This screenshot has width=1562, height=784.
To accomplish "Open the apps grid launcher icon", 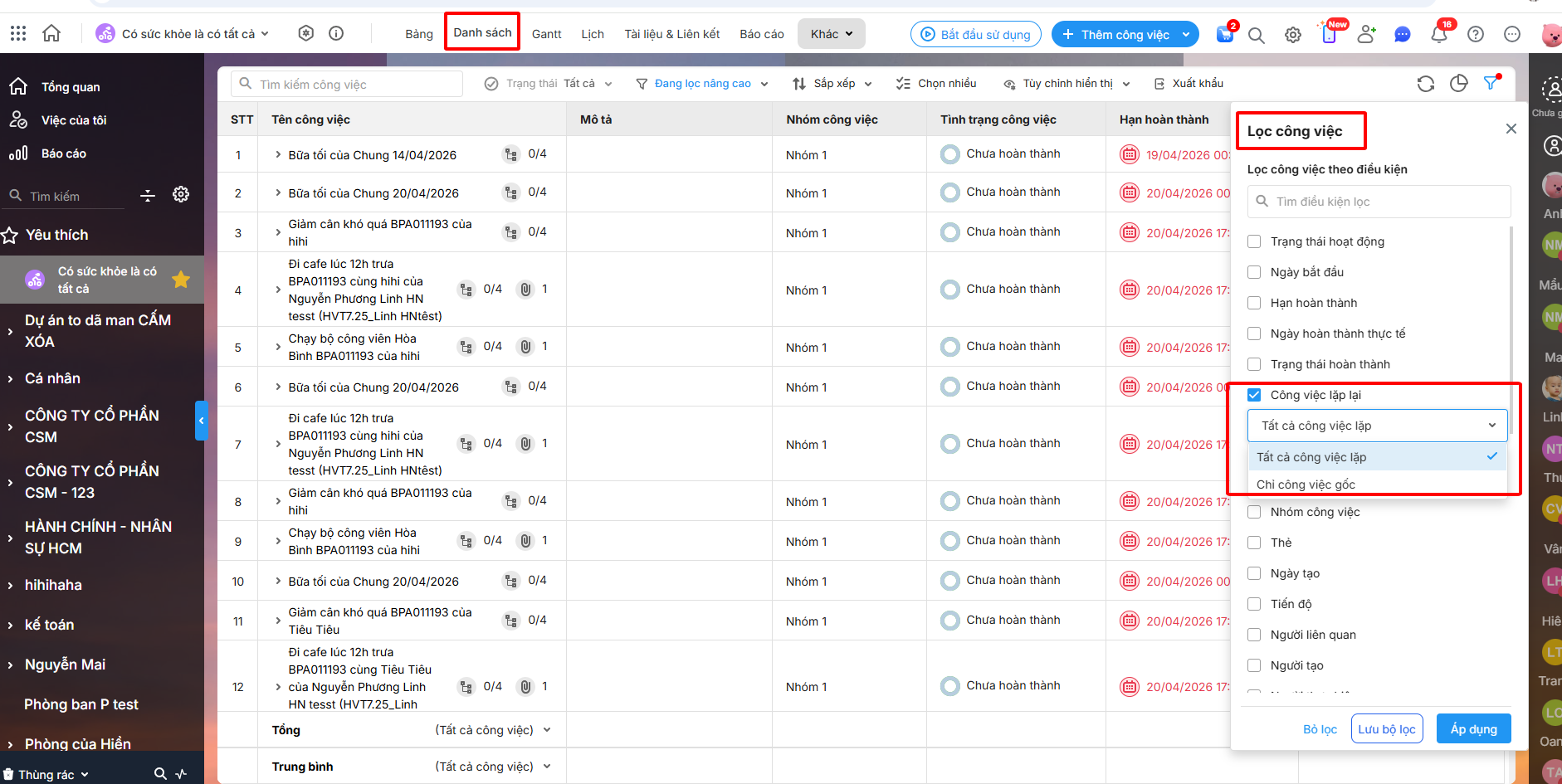I will click(x=18, y=33).
